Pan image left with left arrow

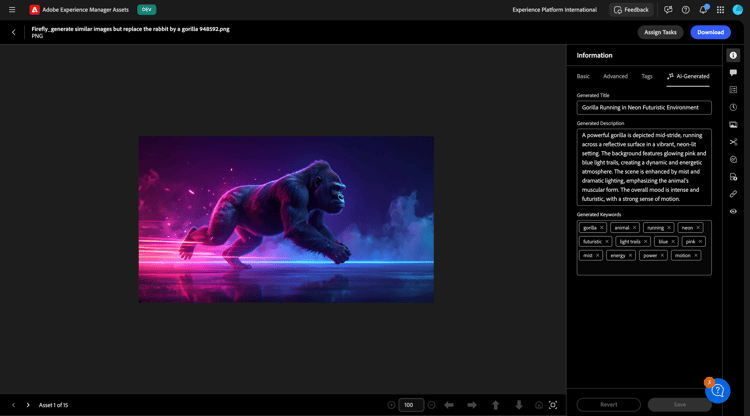(x=449, y=405)
